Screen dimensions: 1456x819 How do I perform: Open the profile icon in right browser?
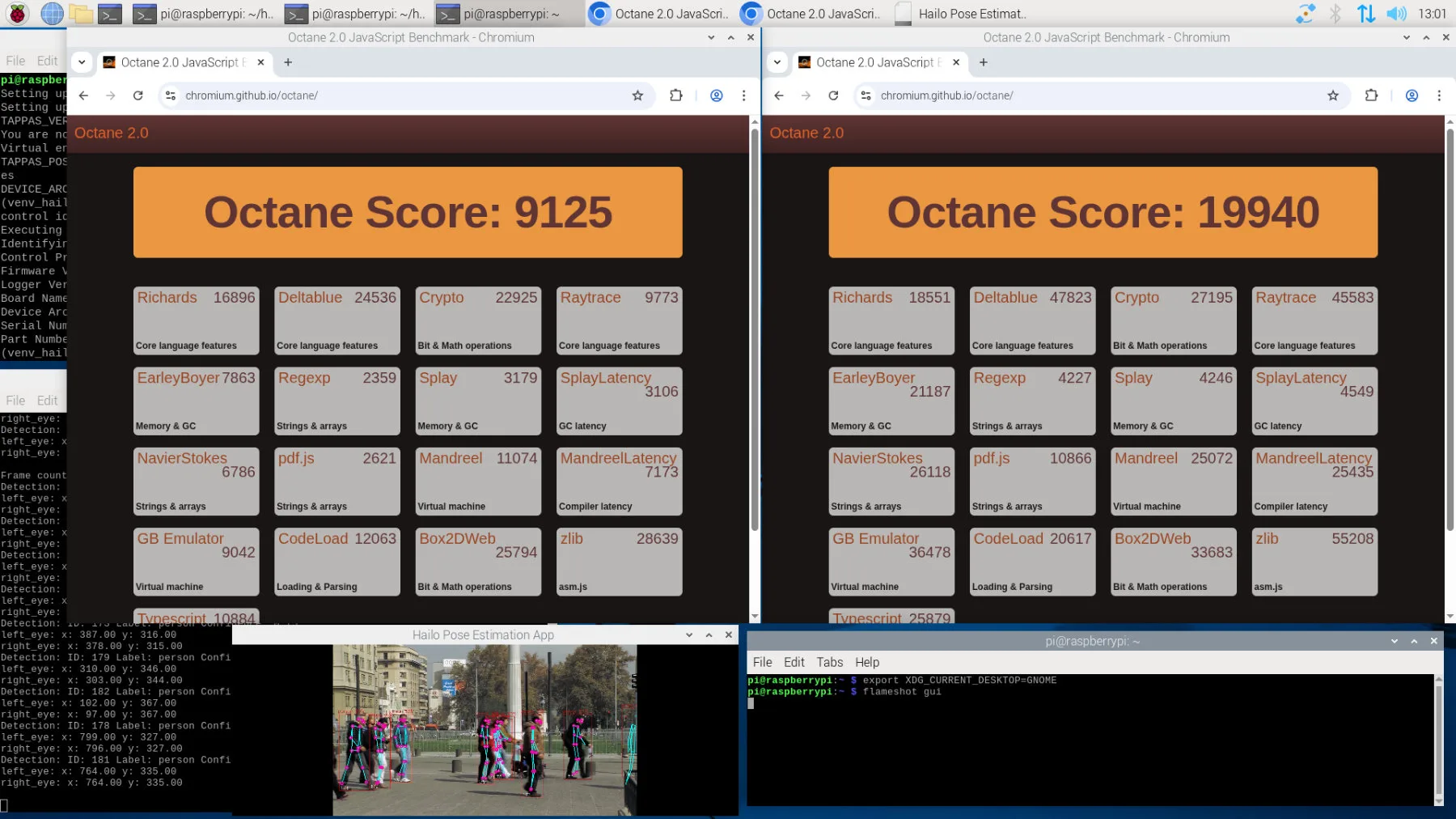(1412, 95)
